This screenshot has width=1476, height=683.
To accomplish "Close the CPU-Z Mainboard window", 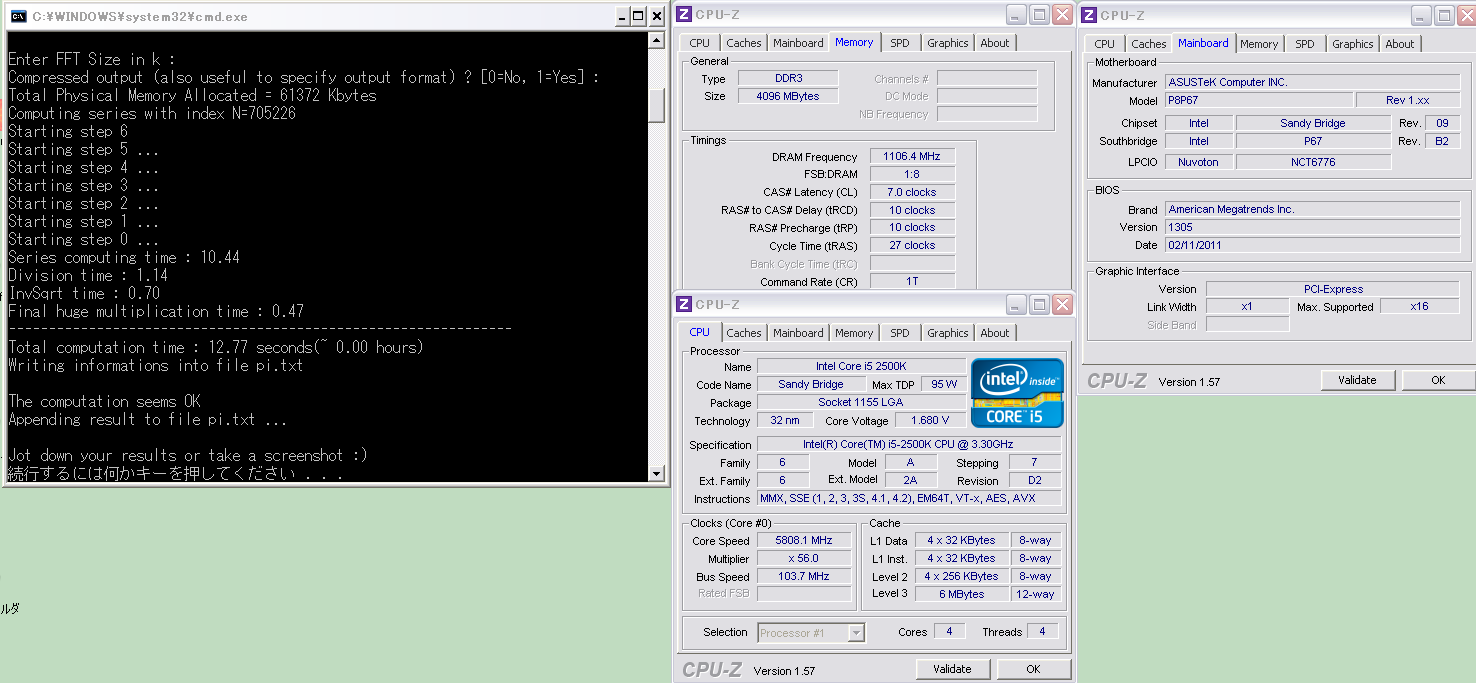I will click(1466, 15).
